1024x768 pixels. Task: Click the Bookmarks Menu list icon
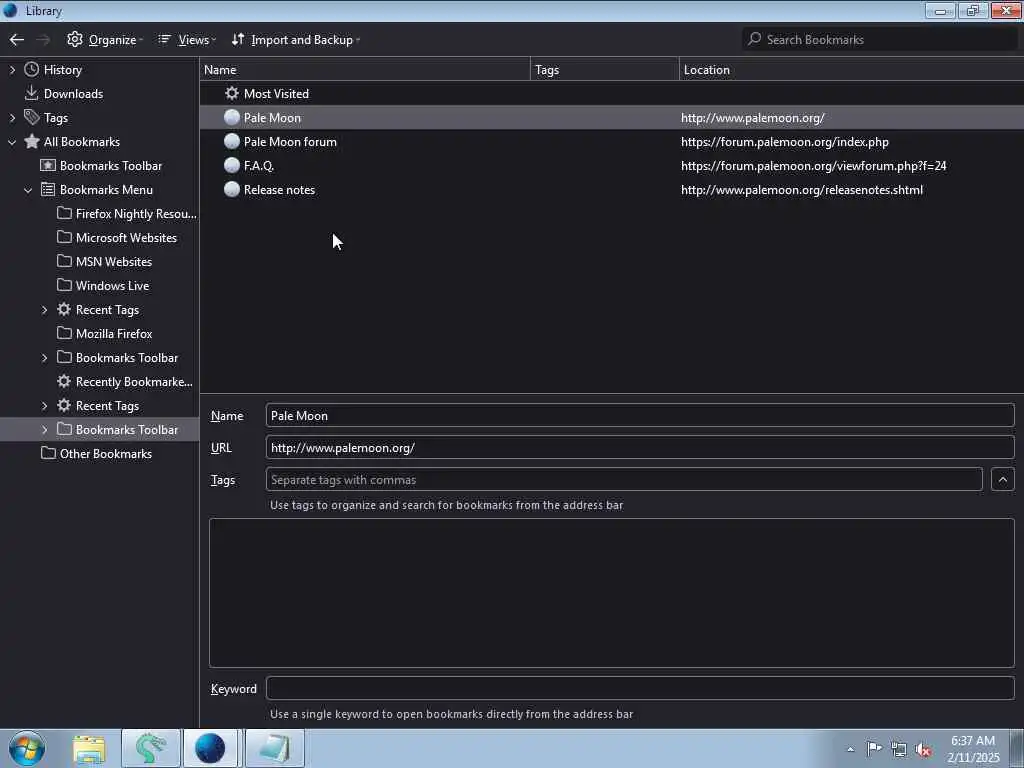coord(48,189)
